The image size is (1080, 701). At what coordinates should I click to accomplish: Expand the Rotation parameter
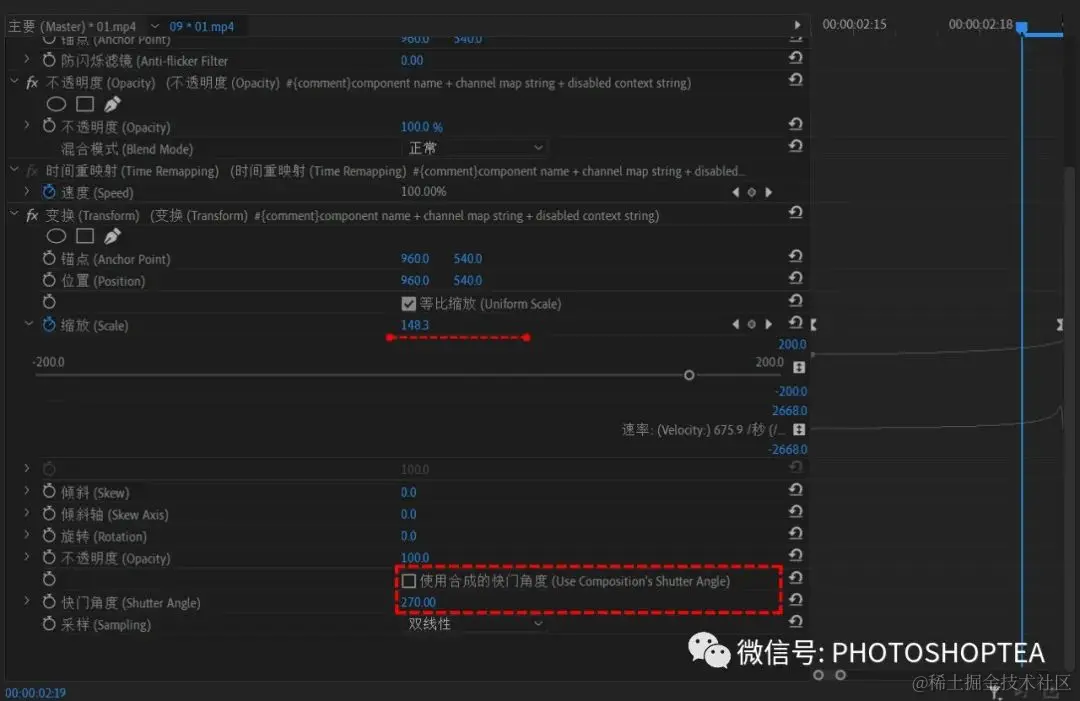pos(27,535)
